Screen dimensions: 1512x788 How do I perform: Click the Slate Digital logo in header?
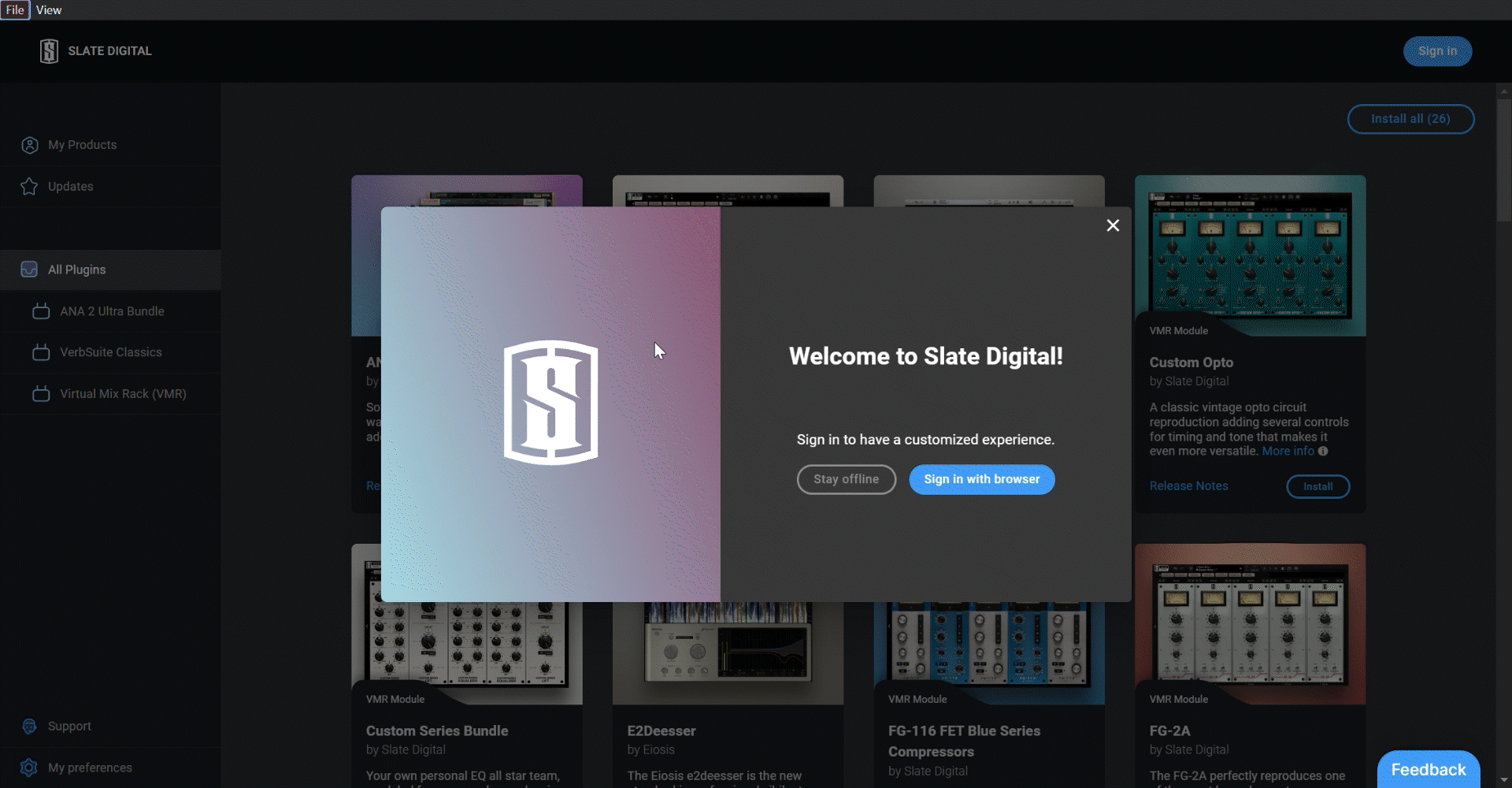tap(49, 51)
